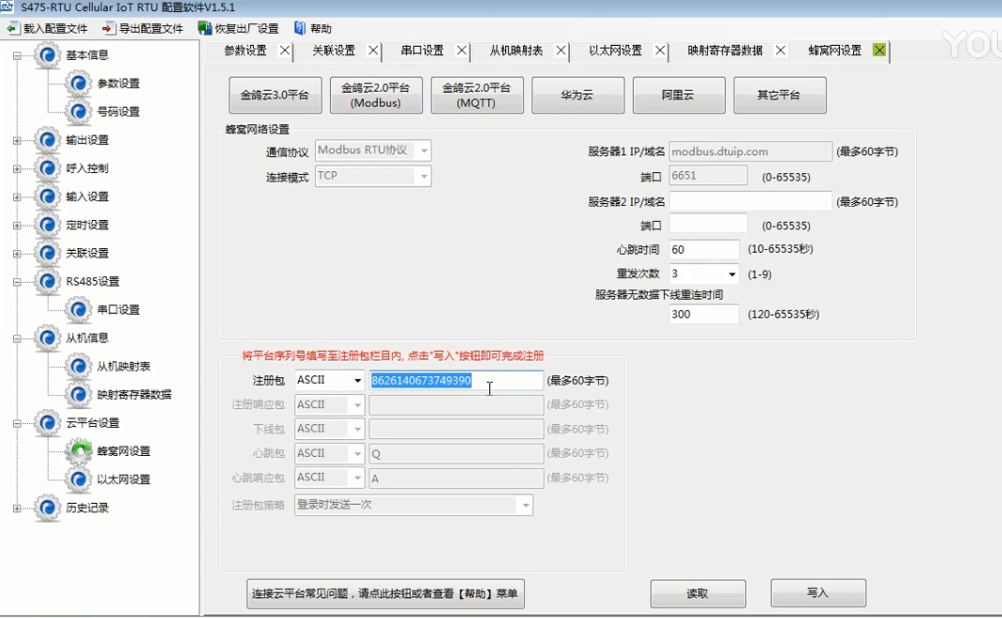Select the 号码设置 tree icon

pos(79,111)
